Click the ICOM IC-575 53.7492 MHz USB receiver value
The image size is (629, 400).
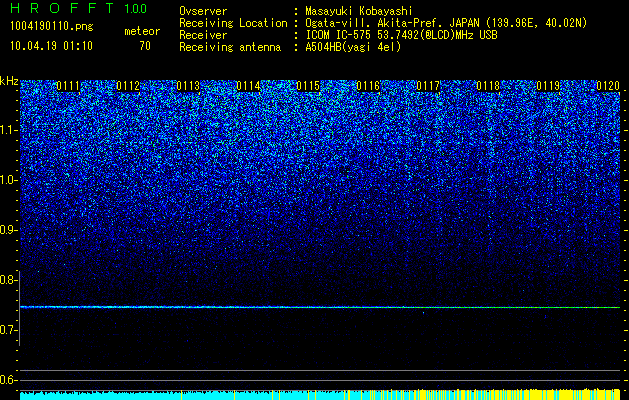point(401,35)
